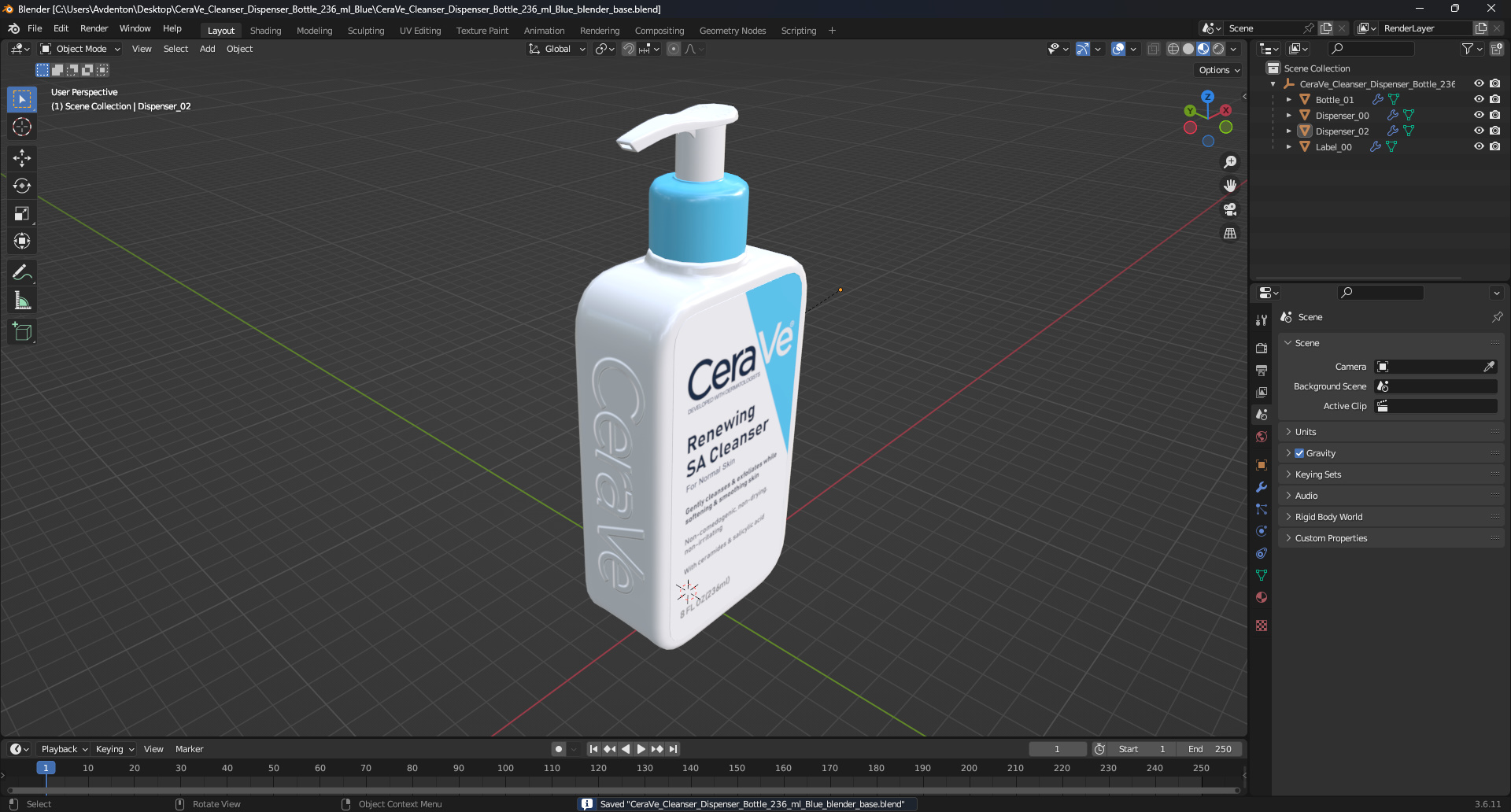The height and width of the screenshot is (812, 1511).
Task: Add new collection in outliner
Action: click(1497, 49)
